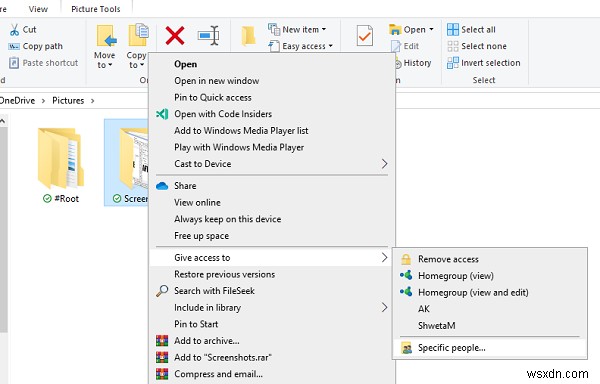The width and height of the screenshot is (600, 384).
Task: Click the Open folder icon in the ribbon
Action: (x=395, y=29)
